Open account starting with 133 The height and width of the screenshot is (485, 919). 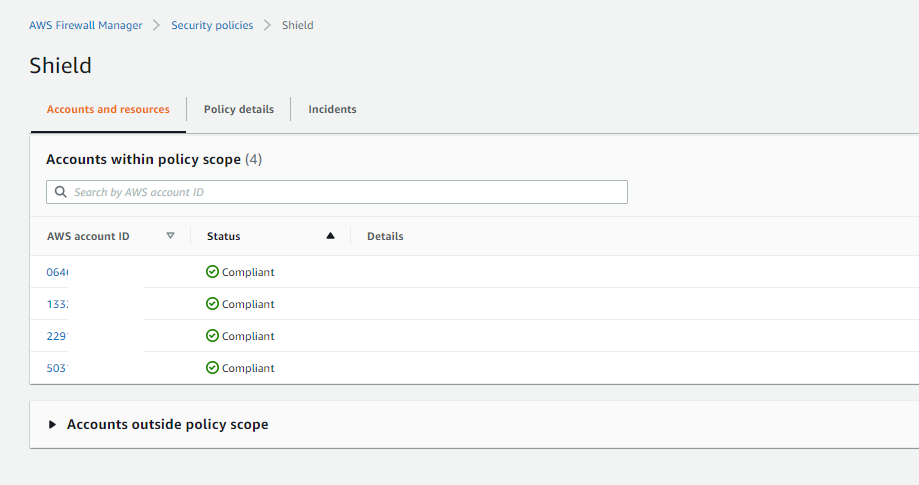coord(57,305)
